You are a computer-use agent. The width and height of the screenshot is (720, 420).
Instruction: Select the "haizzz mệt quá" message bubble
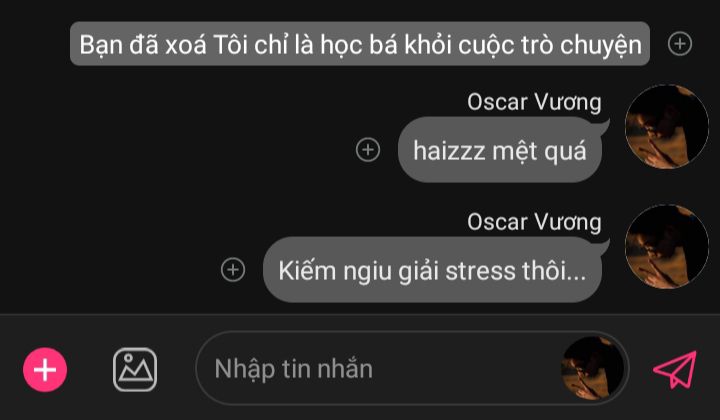coord(500,150)
